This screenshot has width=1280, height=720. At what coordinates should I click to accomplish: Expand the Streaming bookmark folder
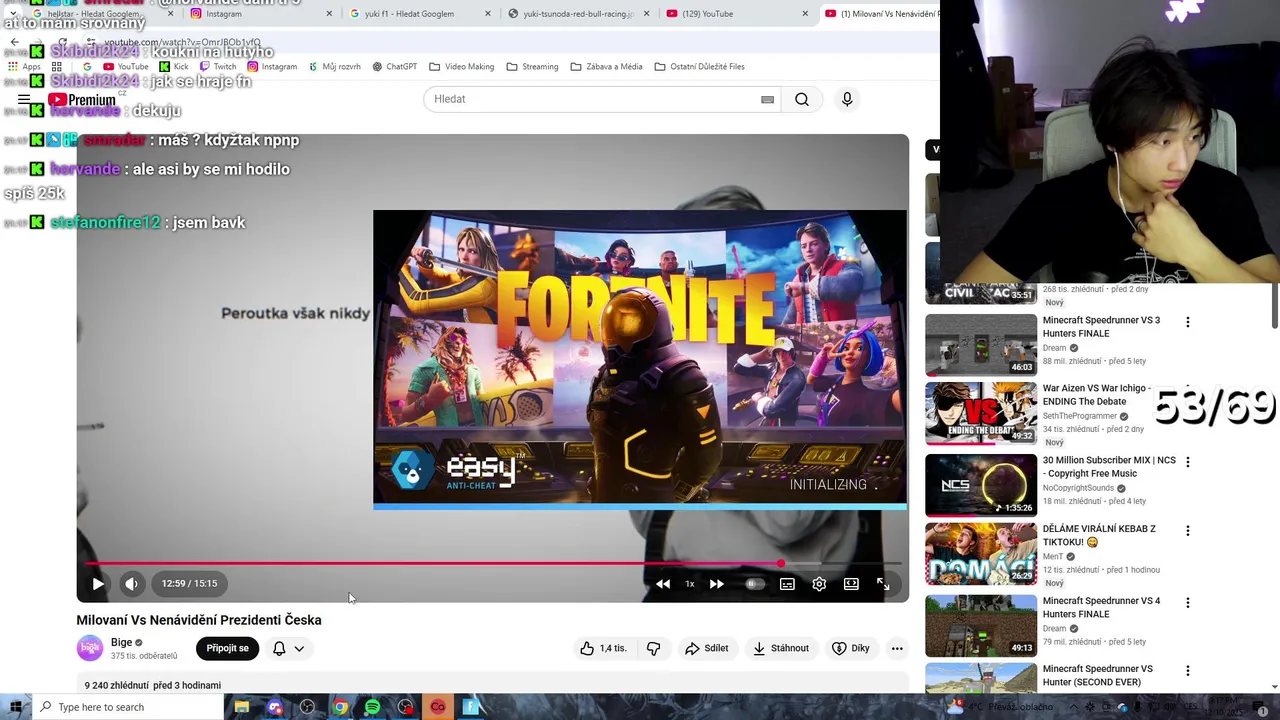pos(533,67)
